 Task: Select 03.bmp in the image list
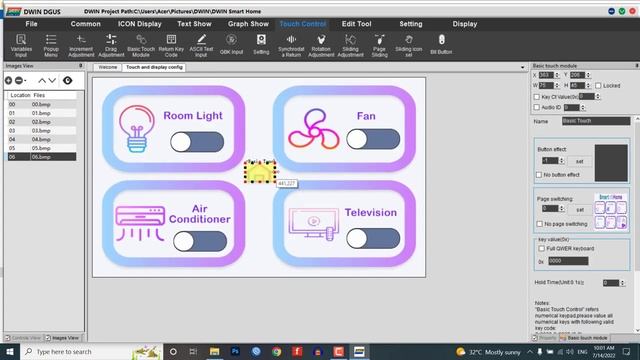tap(42, 131)
